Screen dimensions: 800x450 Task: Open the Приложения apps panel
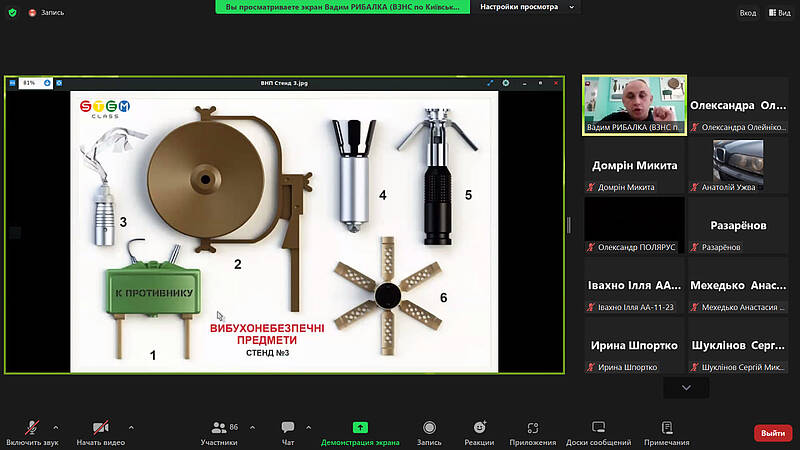tap(533, 428)
